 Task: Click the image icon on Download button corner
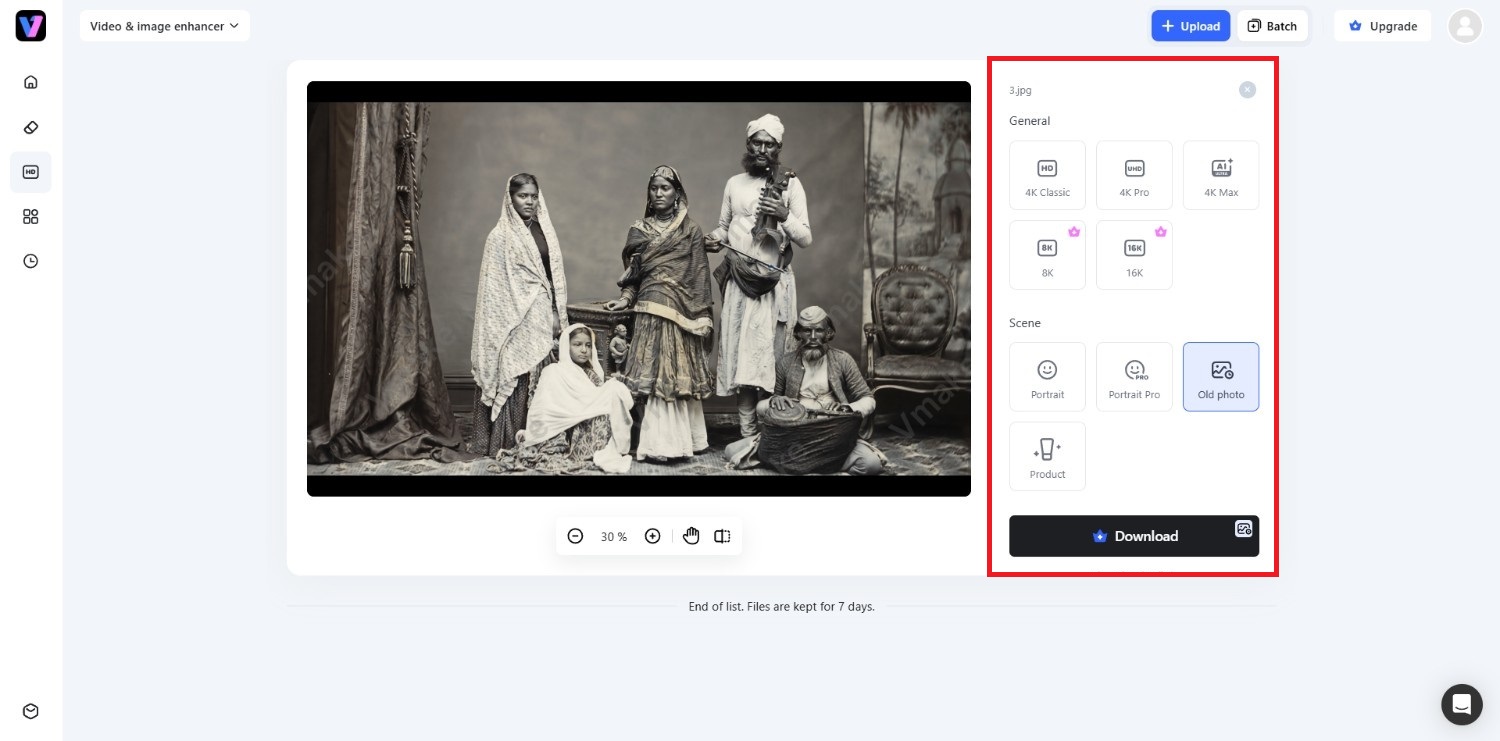[1244, 529]
